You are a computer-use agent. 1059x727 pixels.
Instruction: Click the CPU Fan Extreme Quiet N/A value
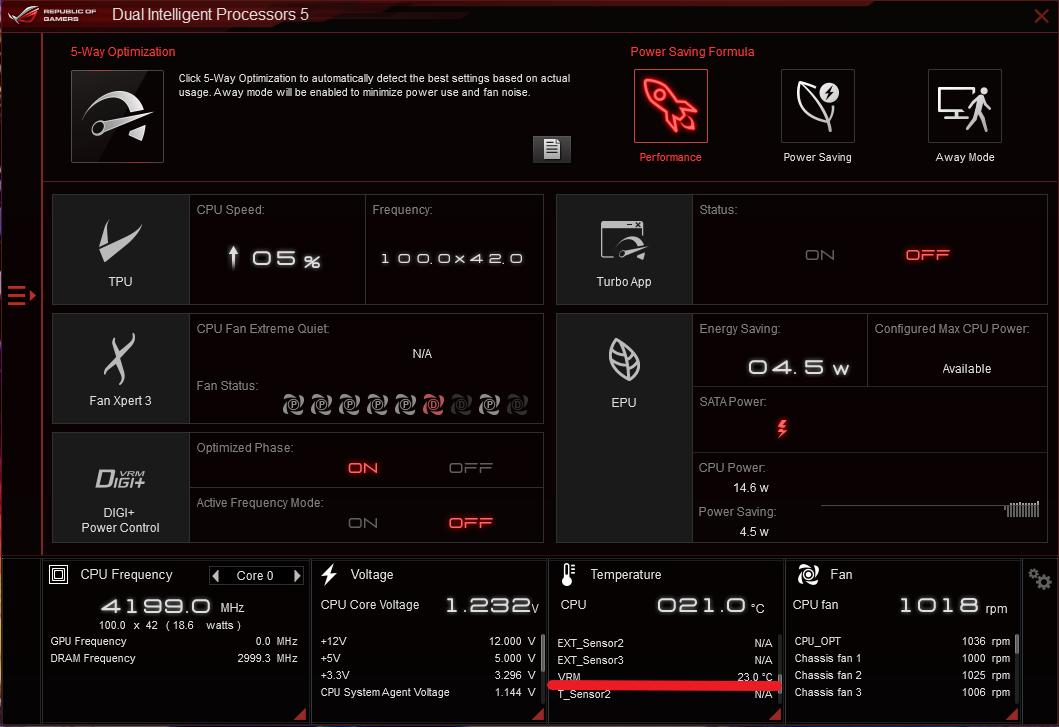tap(422, 354)
